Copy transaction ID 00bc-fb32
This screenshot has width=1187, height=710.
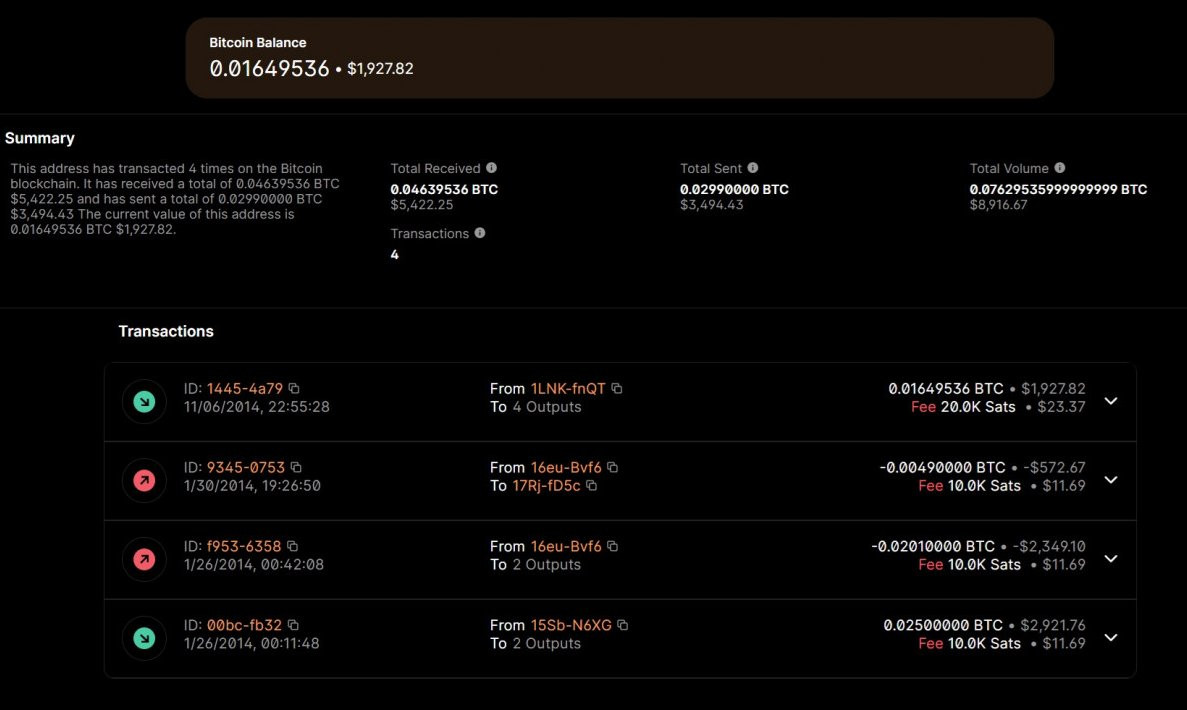point(295,625)
